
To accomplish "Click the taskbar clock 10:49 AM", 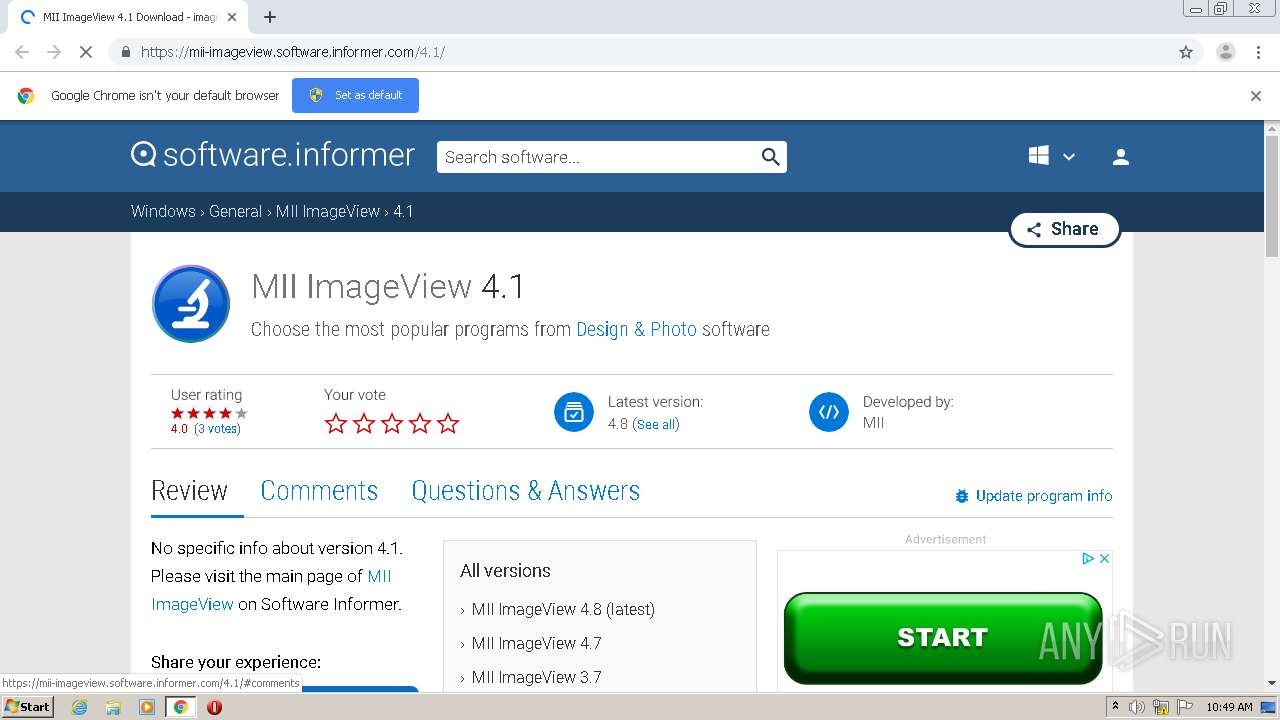I will click(1229, 707).
